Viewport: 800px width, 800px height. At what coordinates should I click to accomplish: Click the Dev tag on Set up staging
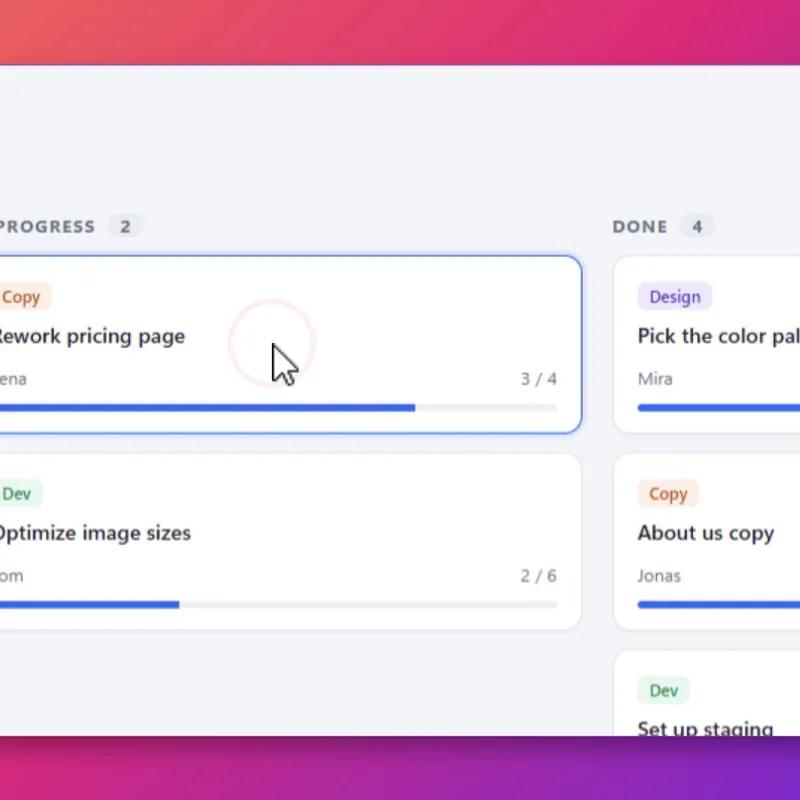(663, 690)
